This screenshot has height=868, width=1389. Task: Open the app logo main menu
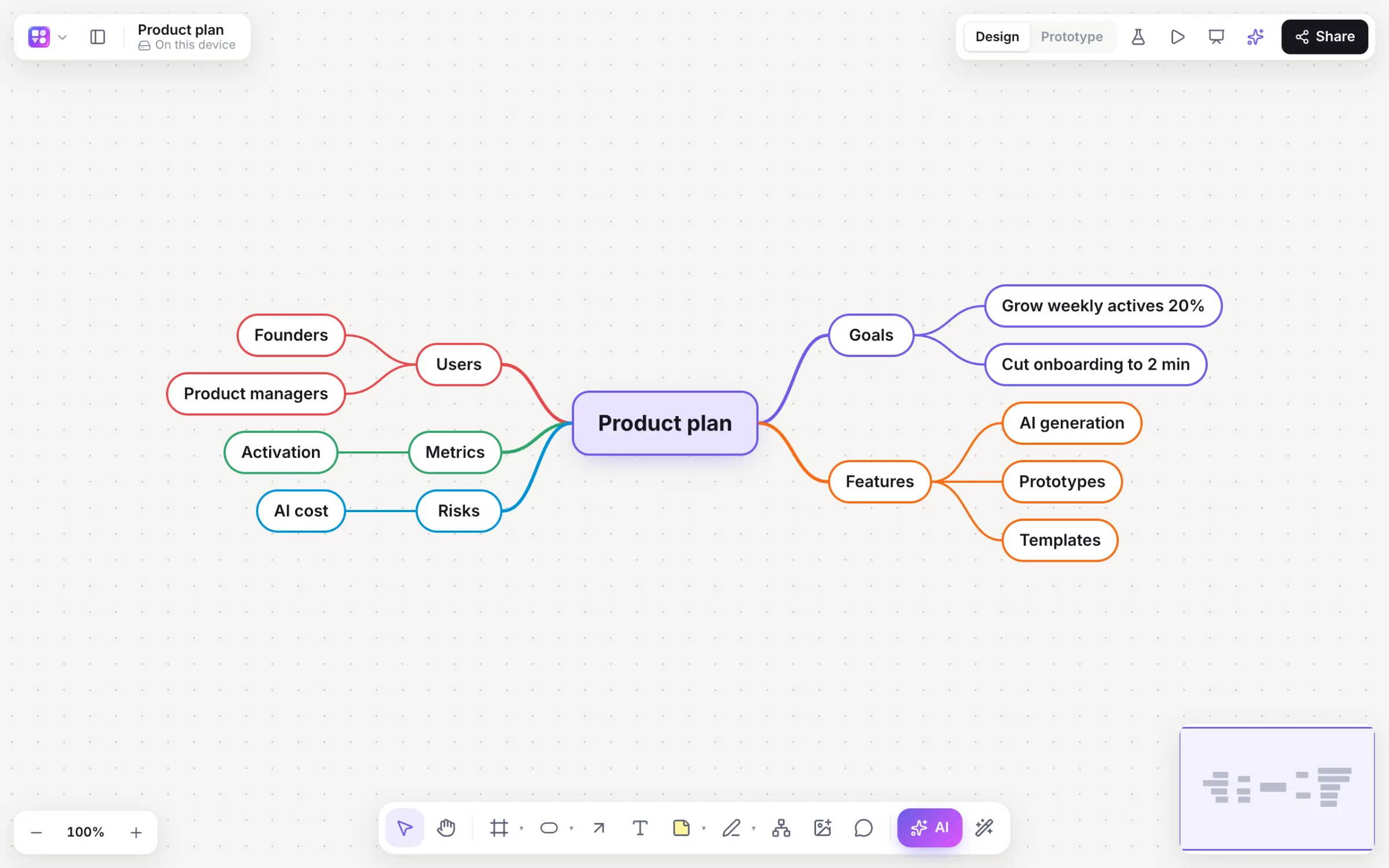point(39,37)
